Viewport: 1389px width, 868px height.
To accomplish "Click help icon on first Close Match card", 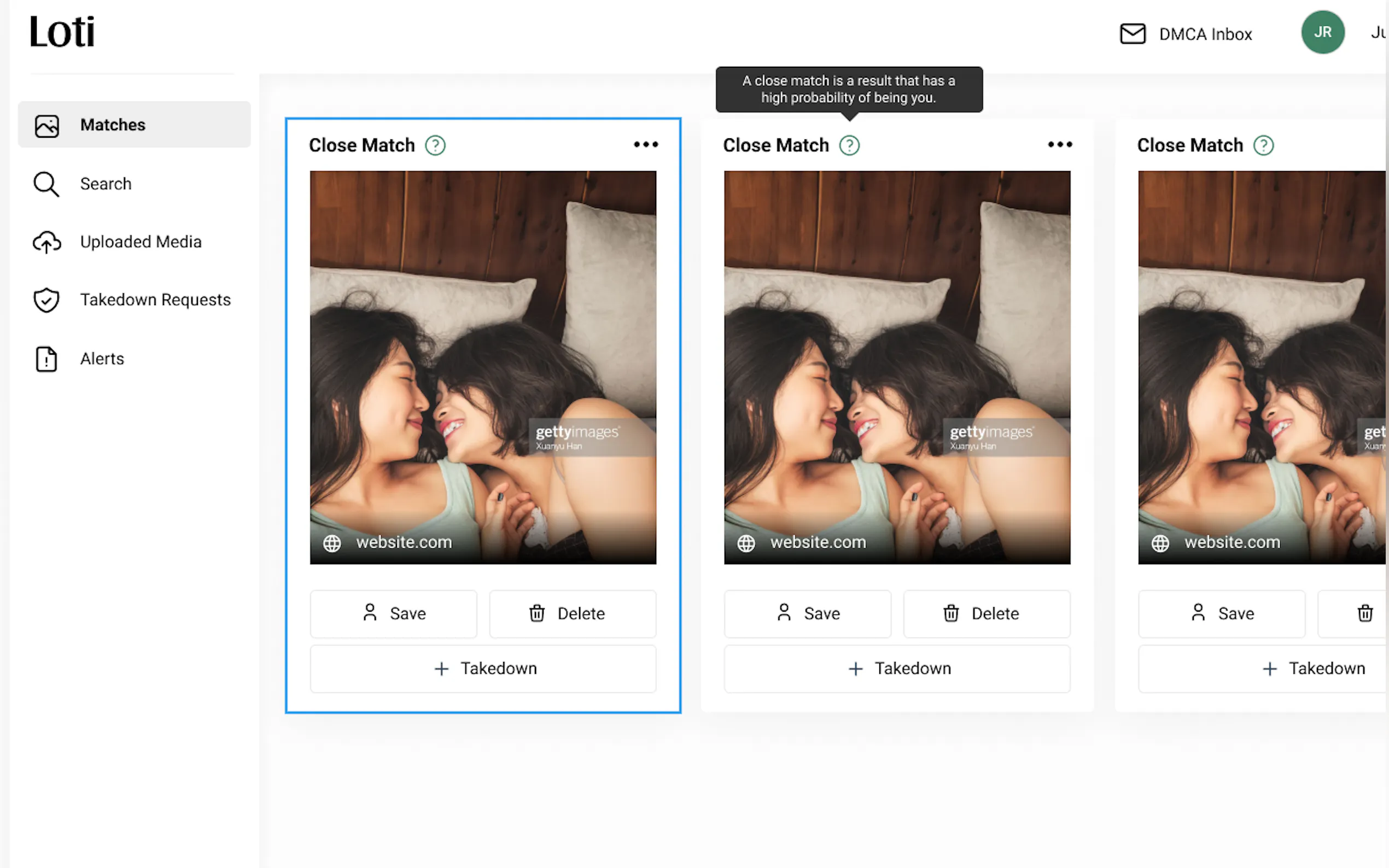I will point(435,145).
